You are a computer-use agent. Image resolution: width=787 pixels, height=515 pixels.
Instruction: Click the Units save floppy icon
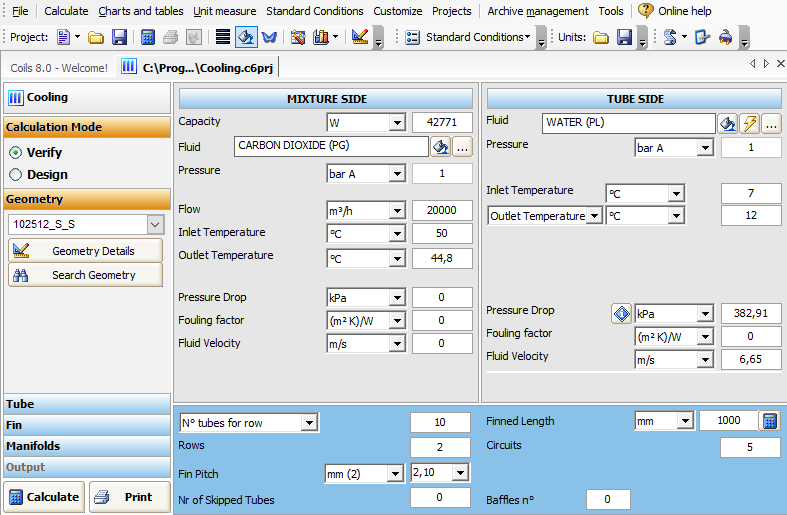tap(624, 37)
